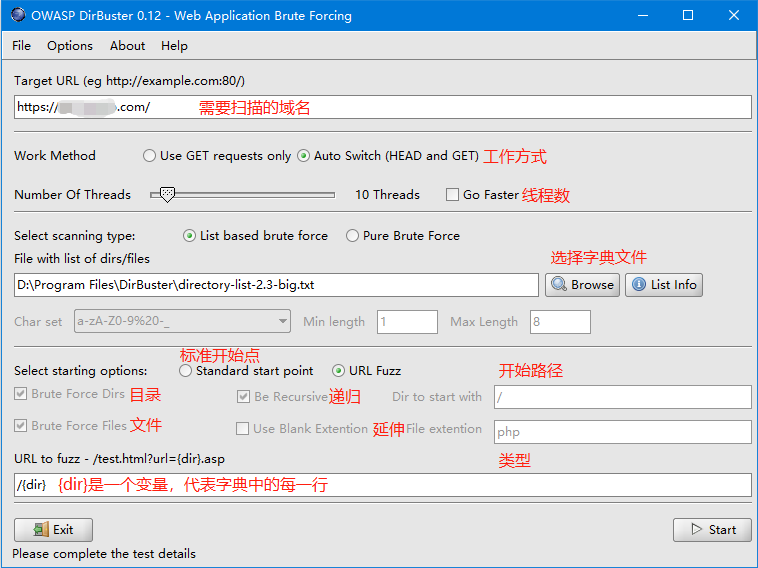
Task: Select Use GET requests only option
Action: point(150,156)
